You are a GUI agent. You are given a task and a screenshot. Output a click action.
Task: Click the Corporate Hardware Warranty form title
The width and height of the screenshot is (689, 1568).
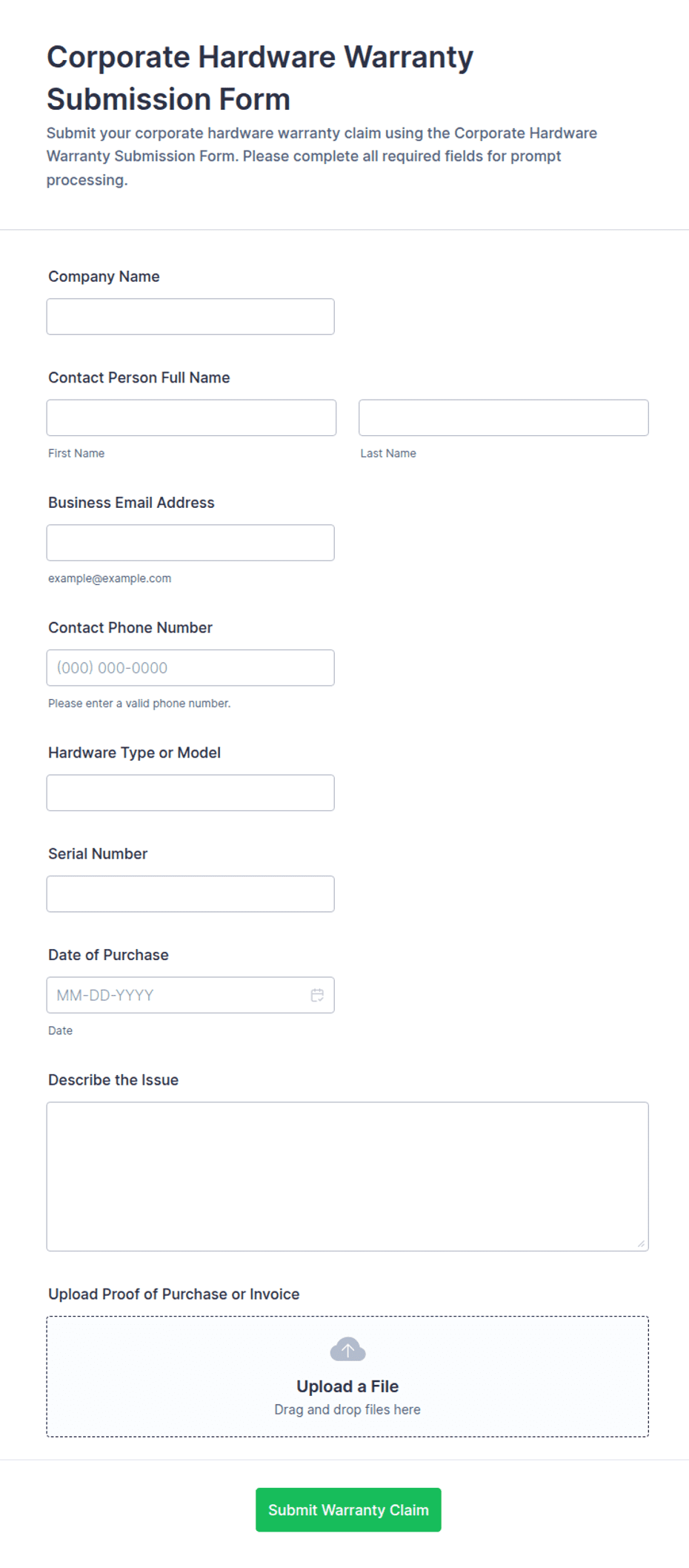(260, 78)
